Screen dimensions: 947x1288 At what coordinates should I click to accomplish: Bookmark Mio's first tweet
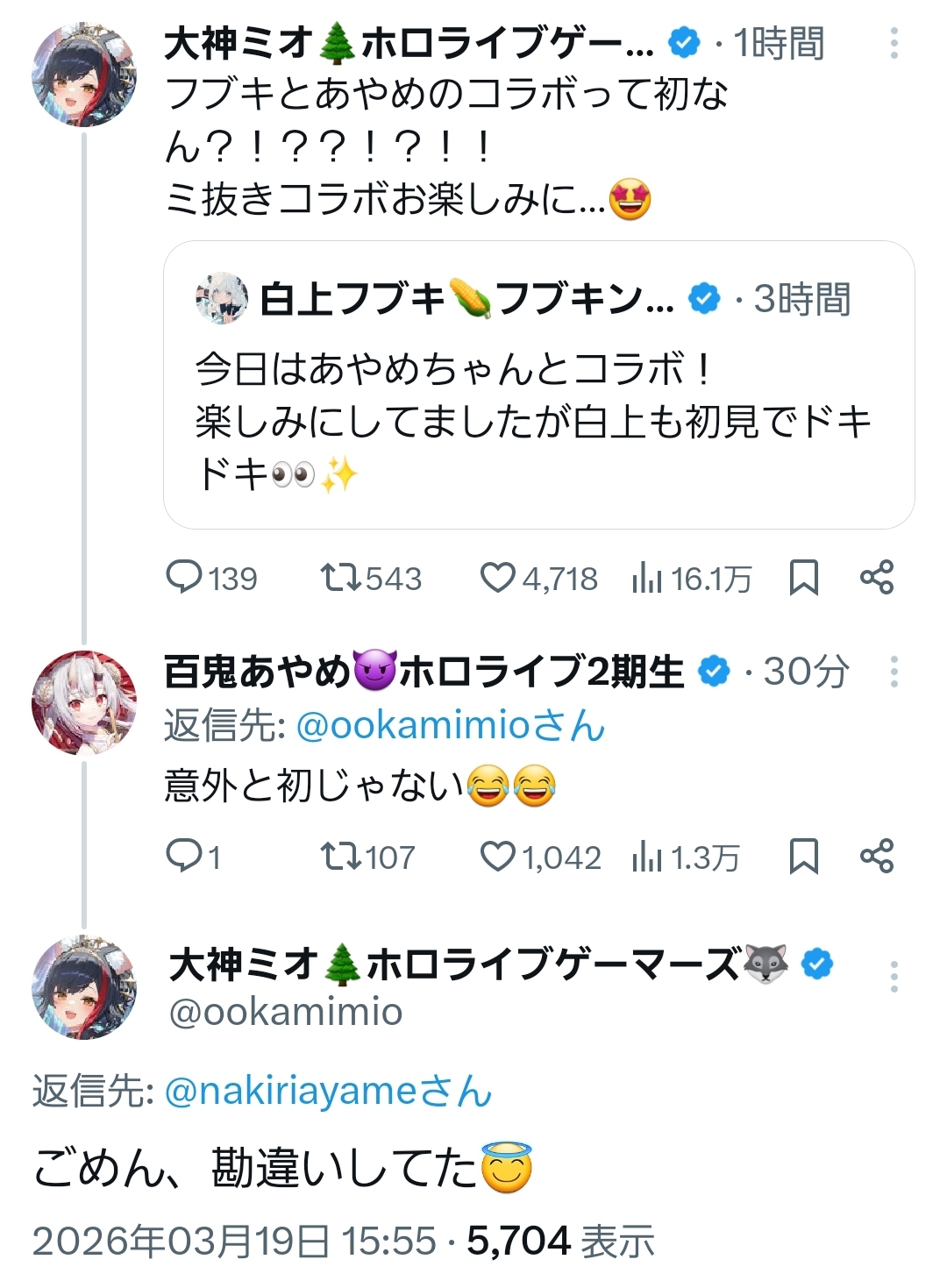coord(803,578)
